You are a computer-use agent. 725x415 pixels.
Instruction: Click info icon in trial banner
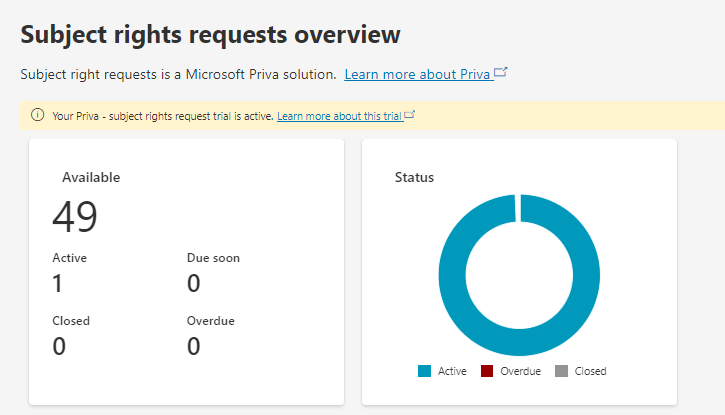pyautogui.click(x=38, y=115)
